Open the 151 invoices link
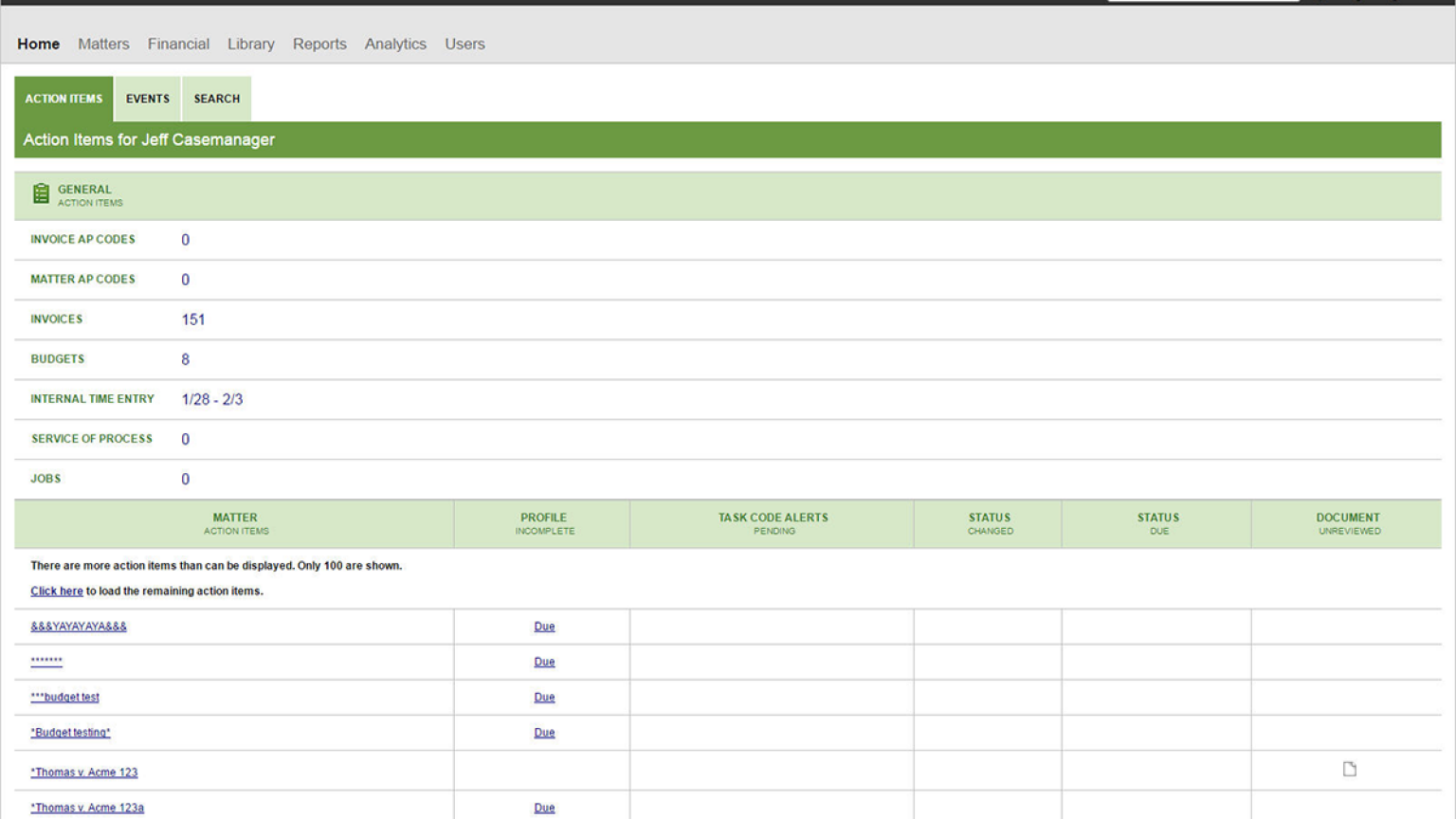Image resolution: width=1456 pixels, height=819 pixels. click(x=193, y=319)
